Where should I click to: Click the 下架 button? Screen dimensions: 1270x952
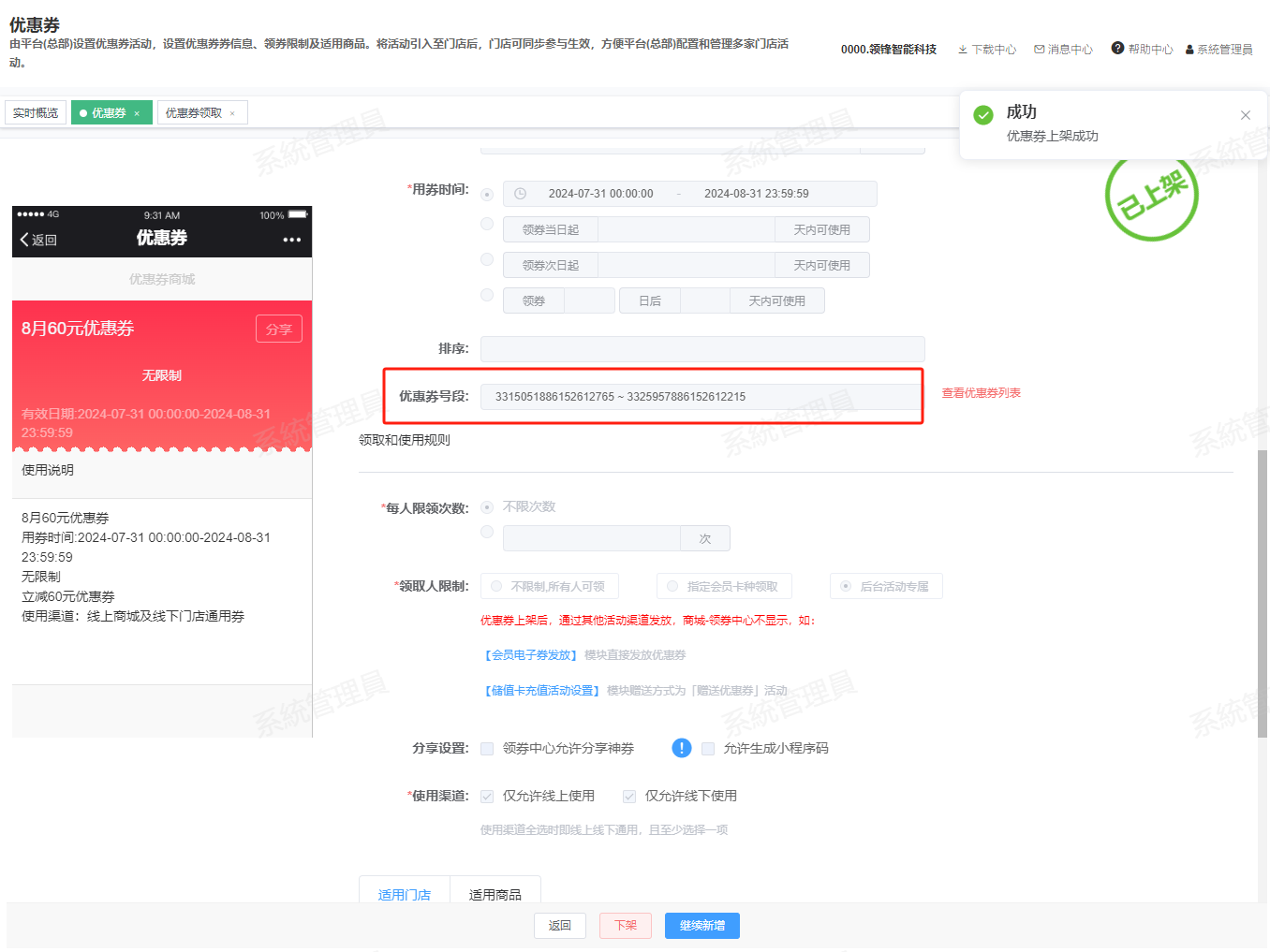626,926
